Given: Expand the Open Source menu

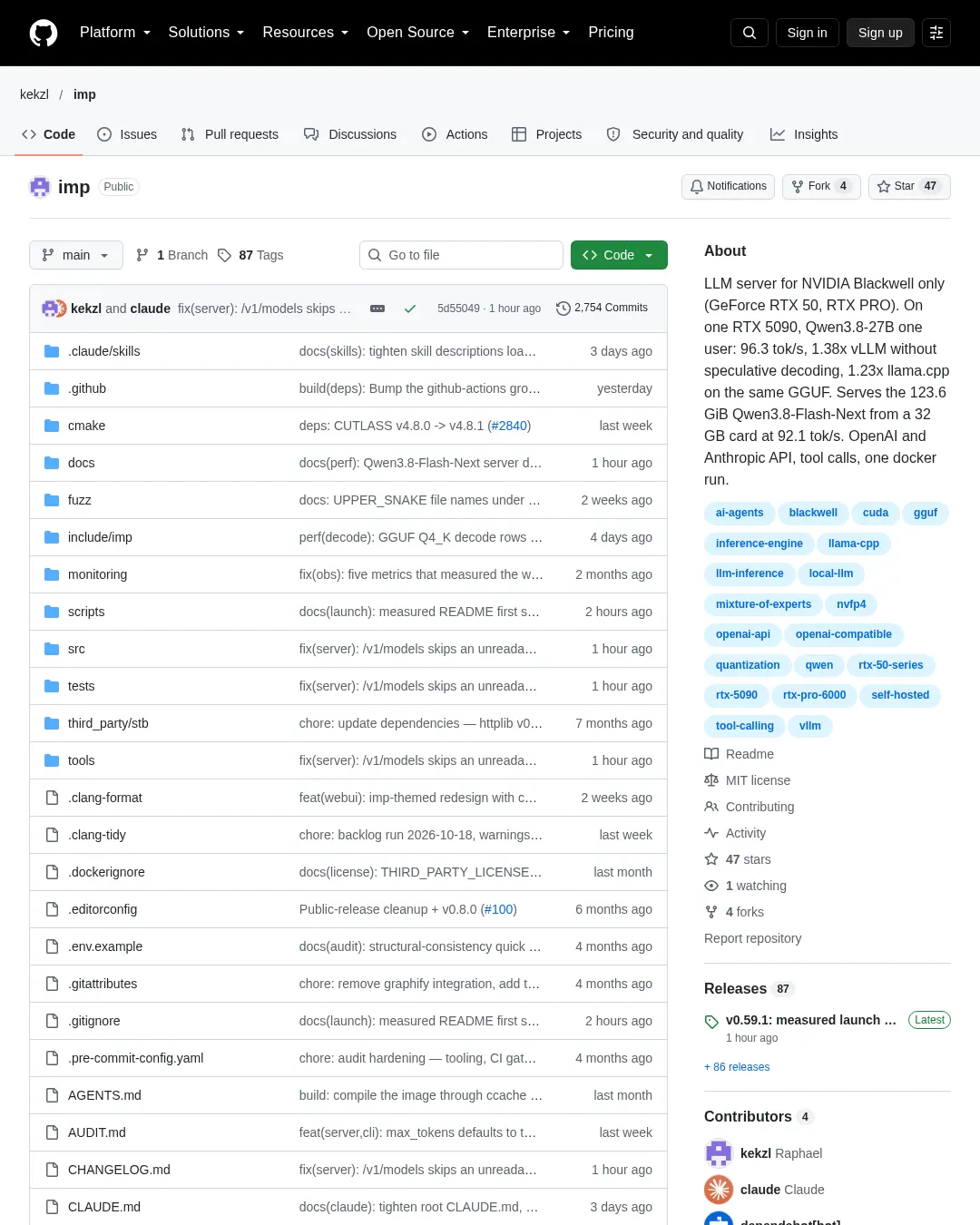Looking at the screenshot, I should tap(418, 33).
